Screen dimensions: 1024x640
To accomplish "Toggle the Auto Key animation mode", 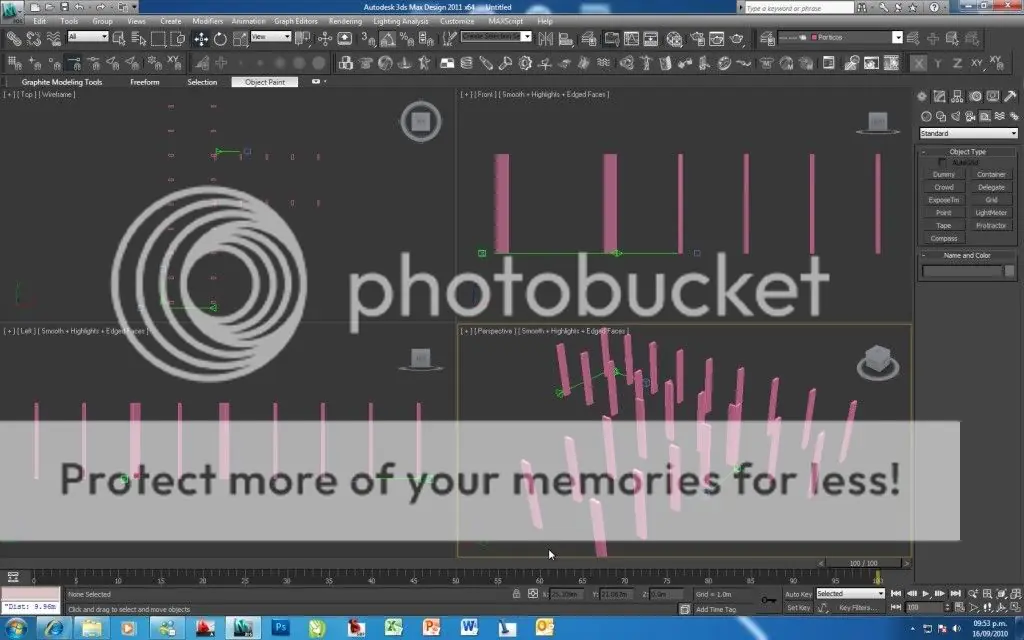I will 798,594.
